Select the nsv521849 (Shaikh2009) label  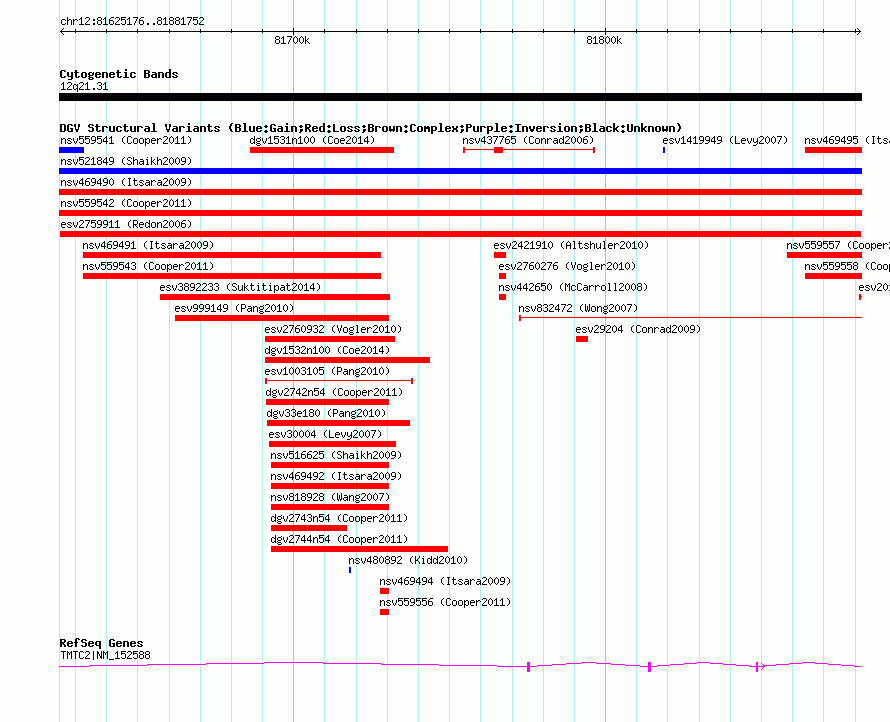coord(126,161)
